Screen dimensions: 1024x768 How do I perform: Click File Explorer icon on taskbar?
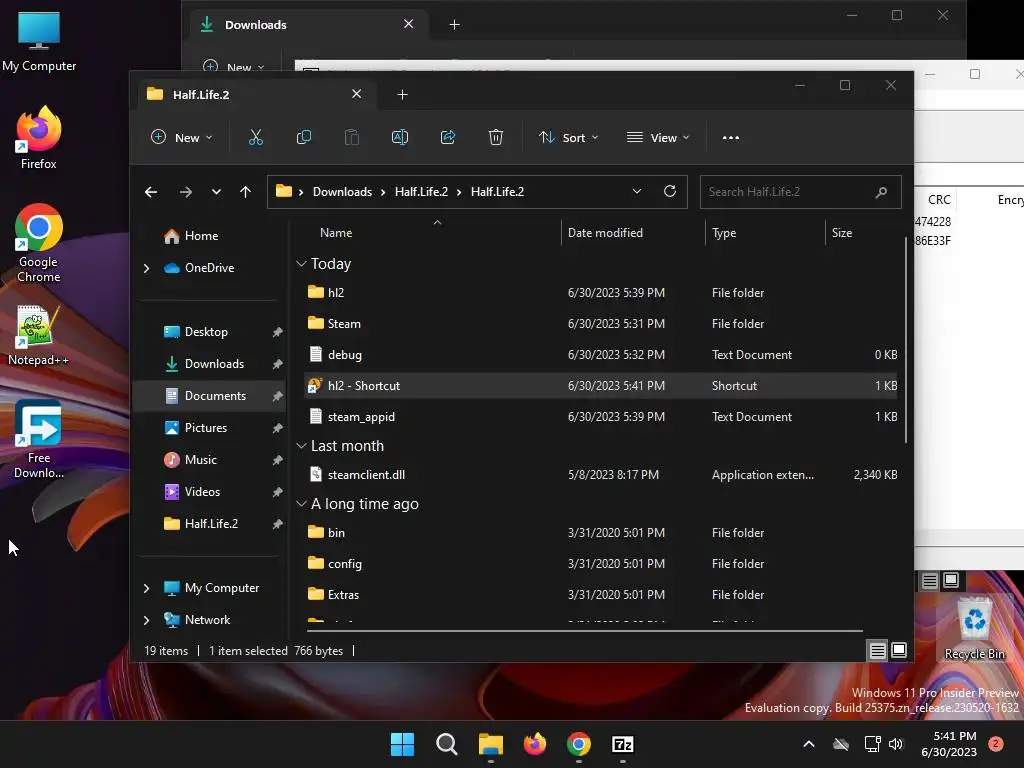[x=490, y=744]
